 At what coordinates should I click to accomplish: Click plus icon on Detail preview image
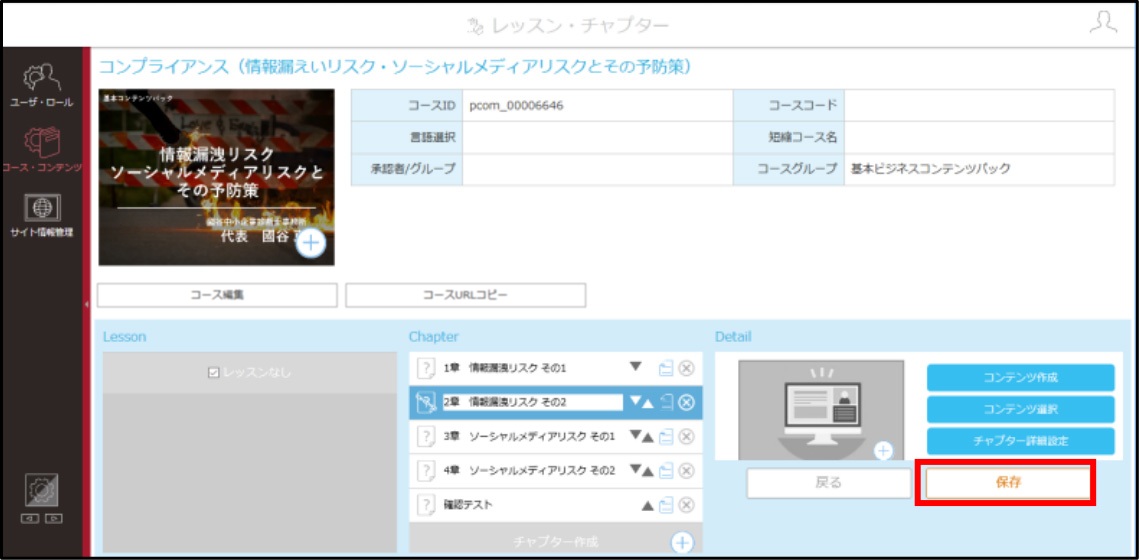pos(883,451)
